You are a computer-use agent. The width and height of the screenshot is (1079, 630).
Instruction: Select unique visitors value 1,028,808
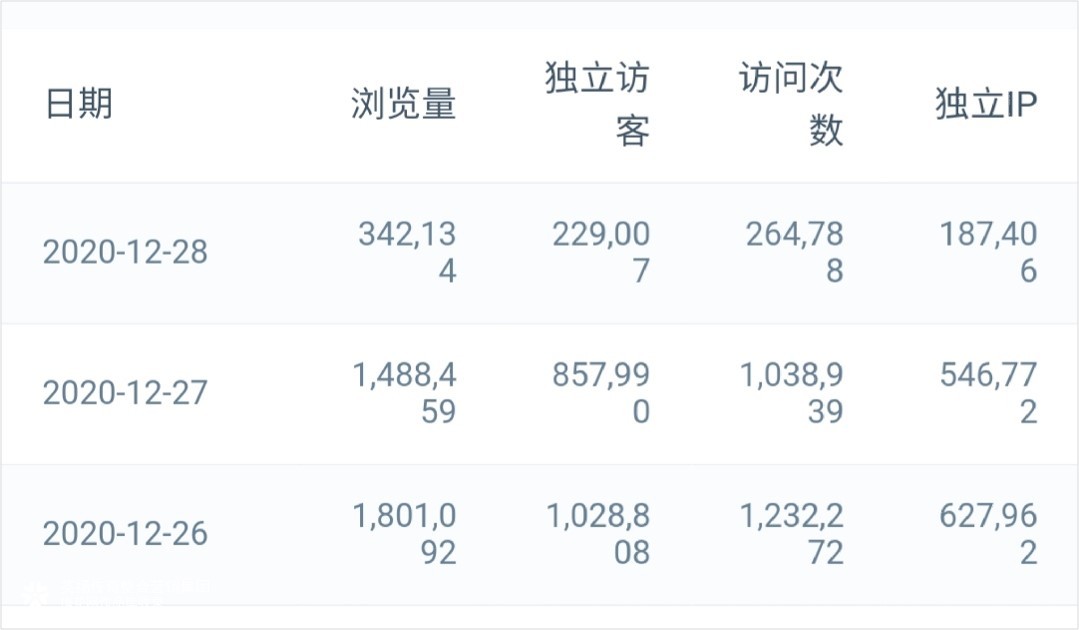[x=598, y=534]
